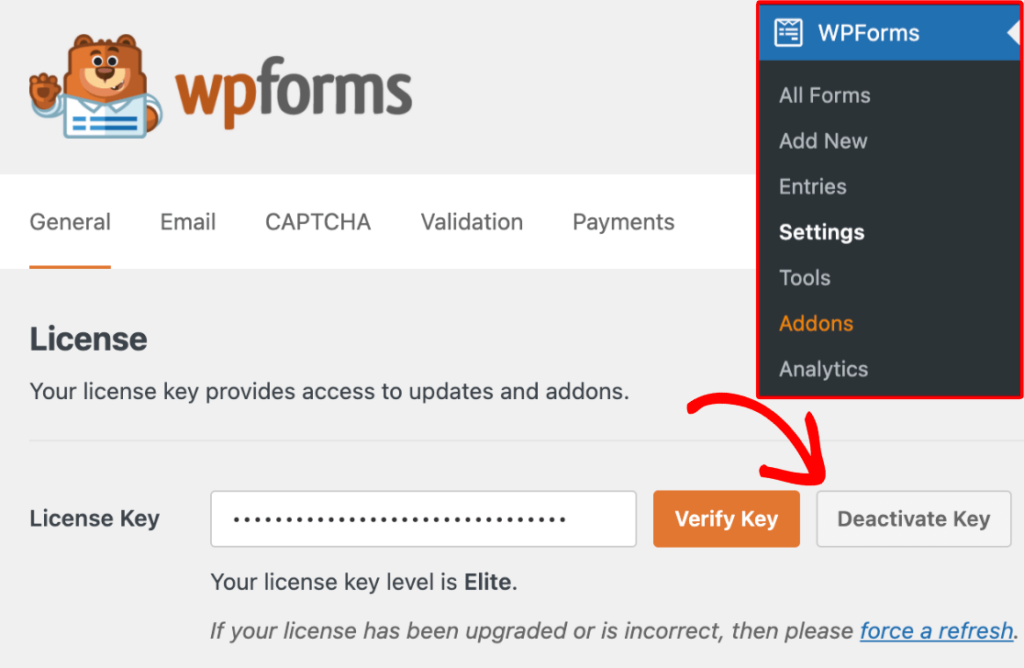Open All Forms from the sidebar

click(824, 95)
